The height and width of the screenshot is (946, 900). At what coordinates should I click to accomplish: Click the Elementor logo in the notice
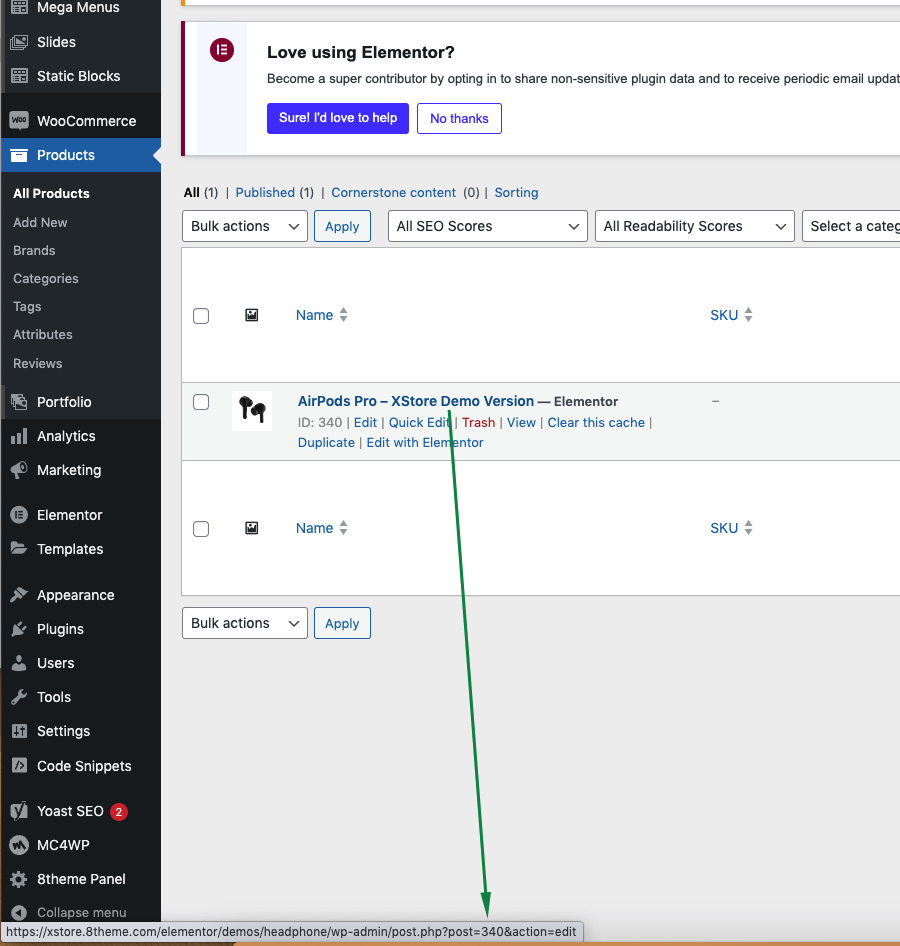222,50
